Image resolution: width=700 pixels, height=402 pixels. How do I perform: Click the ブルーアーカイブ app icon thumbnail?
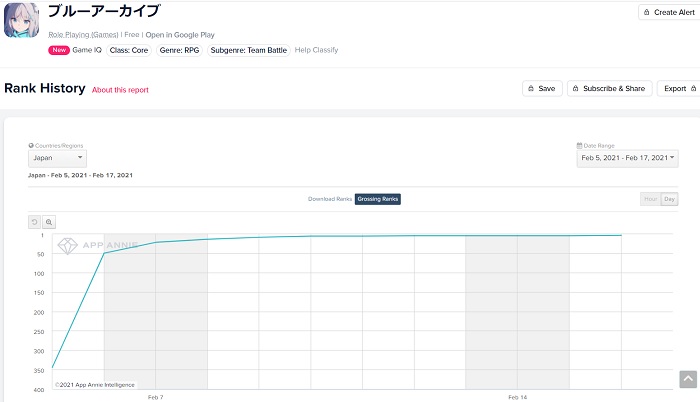click(21, 20)
